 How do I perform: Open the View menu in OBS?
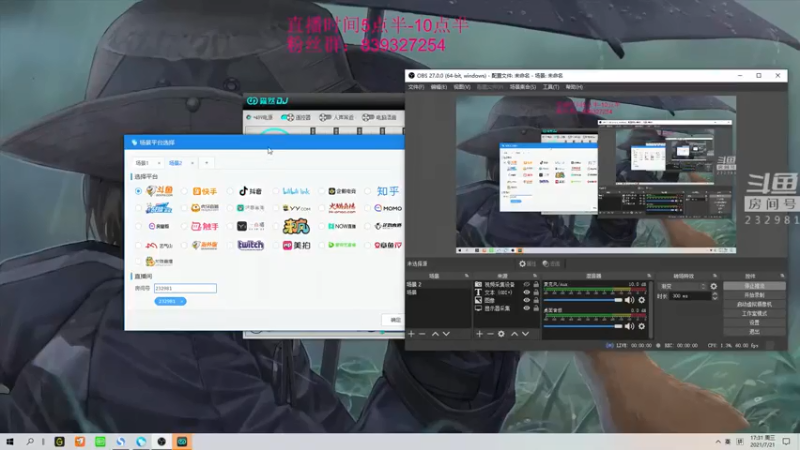tap(462, 87)
